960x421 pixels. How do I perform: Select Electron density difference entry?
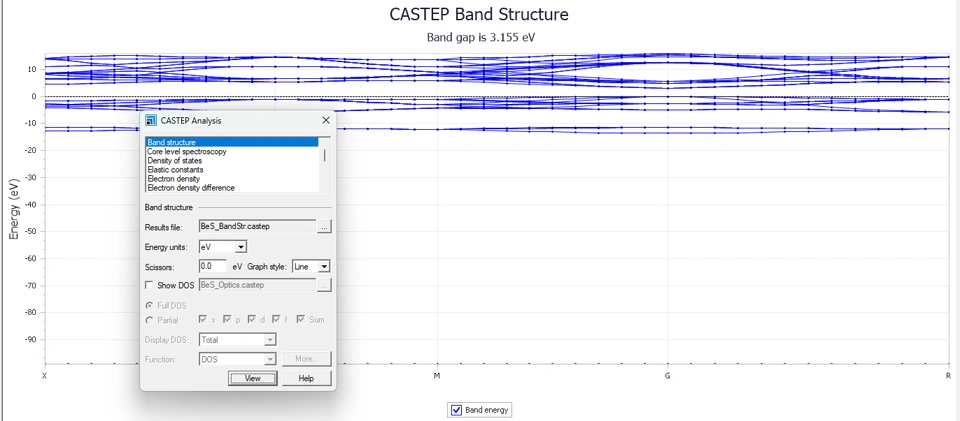point(190,188)
